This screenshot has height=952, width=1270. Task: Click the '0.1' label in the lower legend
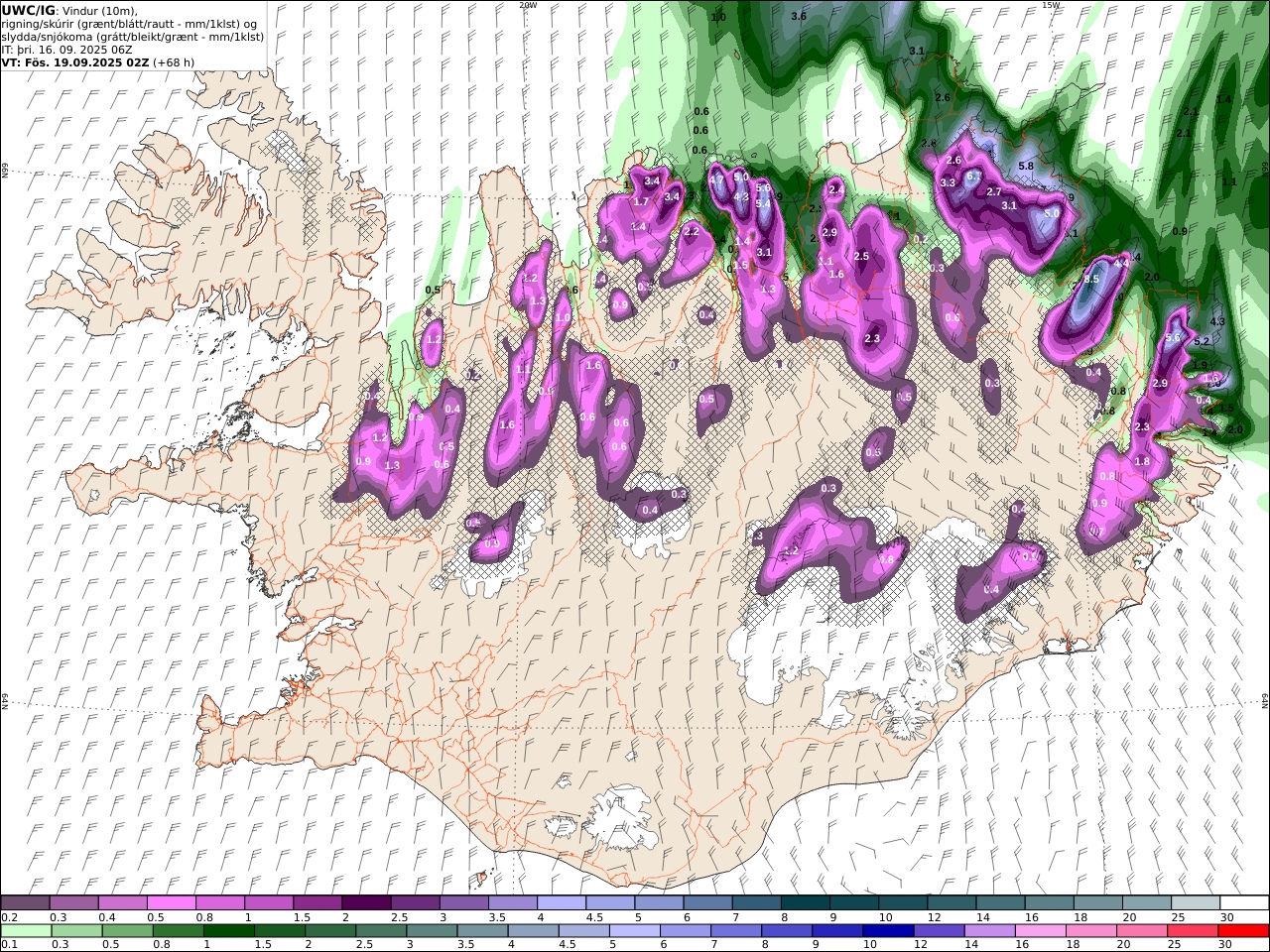point(8,945)
